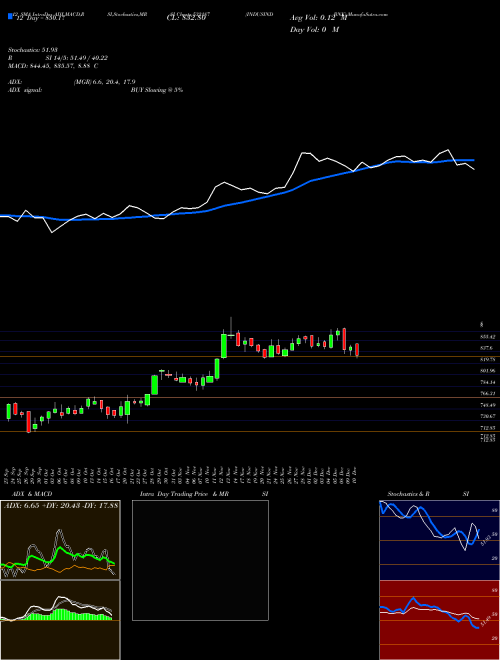Click the 837.6 price axis label

(x=487, y=348)
